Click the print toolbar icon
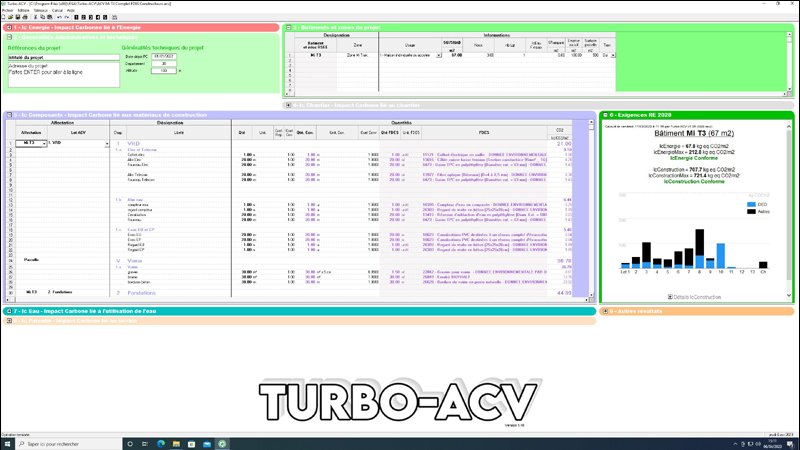800x450 pixels. tap(25, 16)
